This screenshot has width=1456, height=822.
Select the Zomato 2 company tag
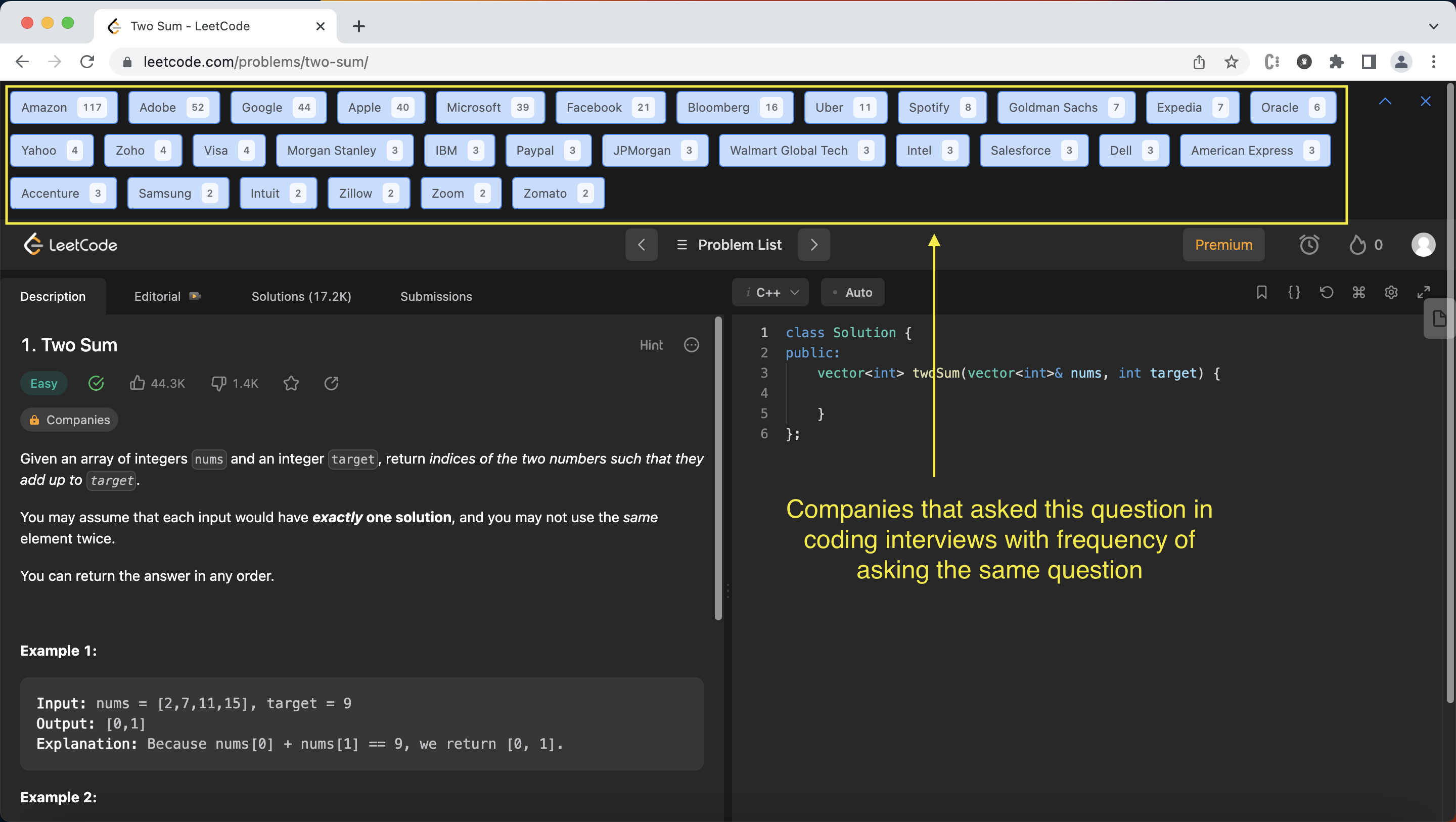[x=558, y=193]
